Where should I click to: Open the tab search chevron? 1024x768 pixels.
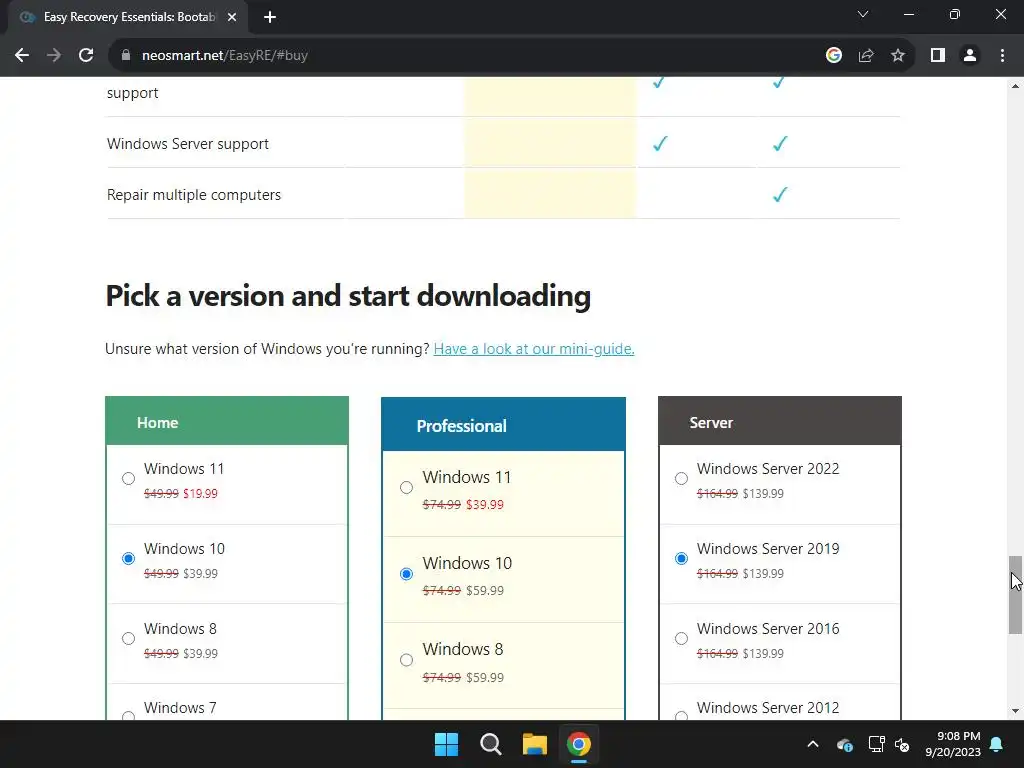coord(863,14)
